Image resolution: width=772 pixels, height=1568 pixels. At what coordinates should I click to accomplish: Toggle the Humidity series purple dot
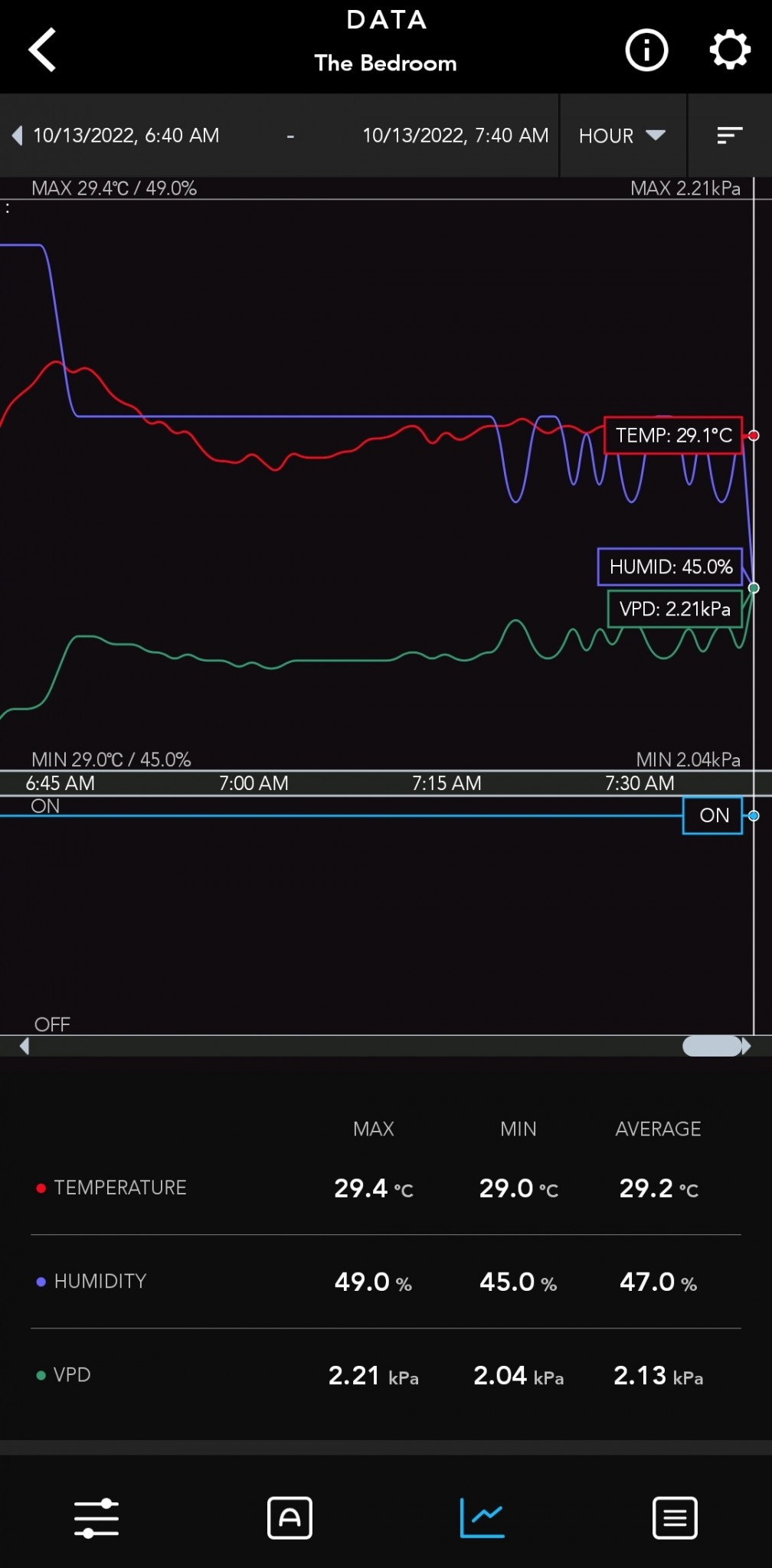point(41,1282)
